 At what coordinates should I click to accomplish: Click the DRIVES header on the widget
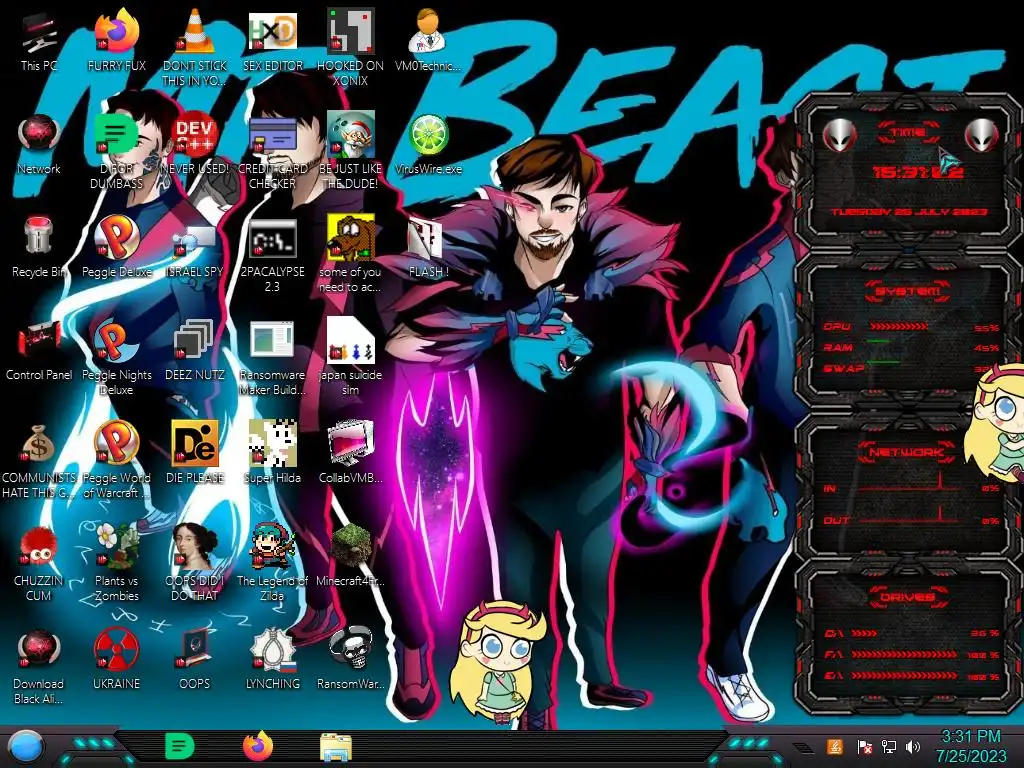click(907, 597)
